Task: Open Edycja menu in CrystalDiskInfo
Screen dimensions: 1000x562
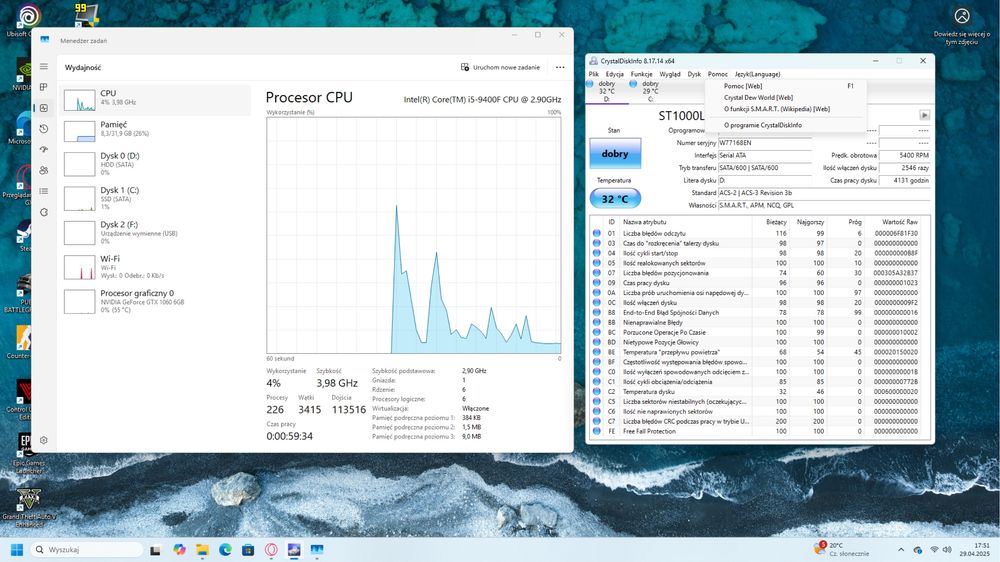Action: 614,74
